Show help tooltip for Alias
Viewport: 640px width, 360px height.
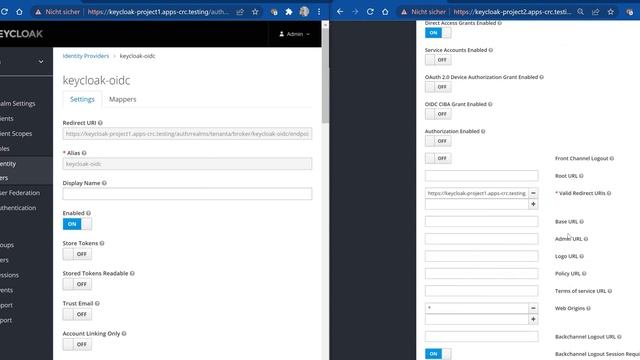coord(84,153)
